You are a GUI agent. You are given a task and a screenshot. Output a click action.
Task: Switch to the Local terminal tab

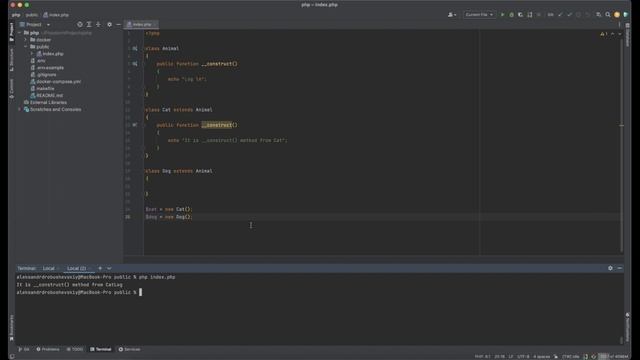(49, 268)
